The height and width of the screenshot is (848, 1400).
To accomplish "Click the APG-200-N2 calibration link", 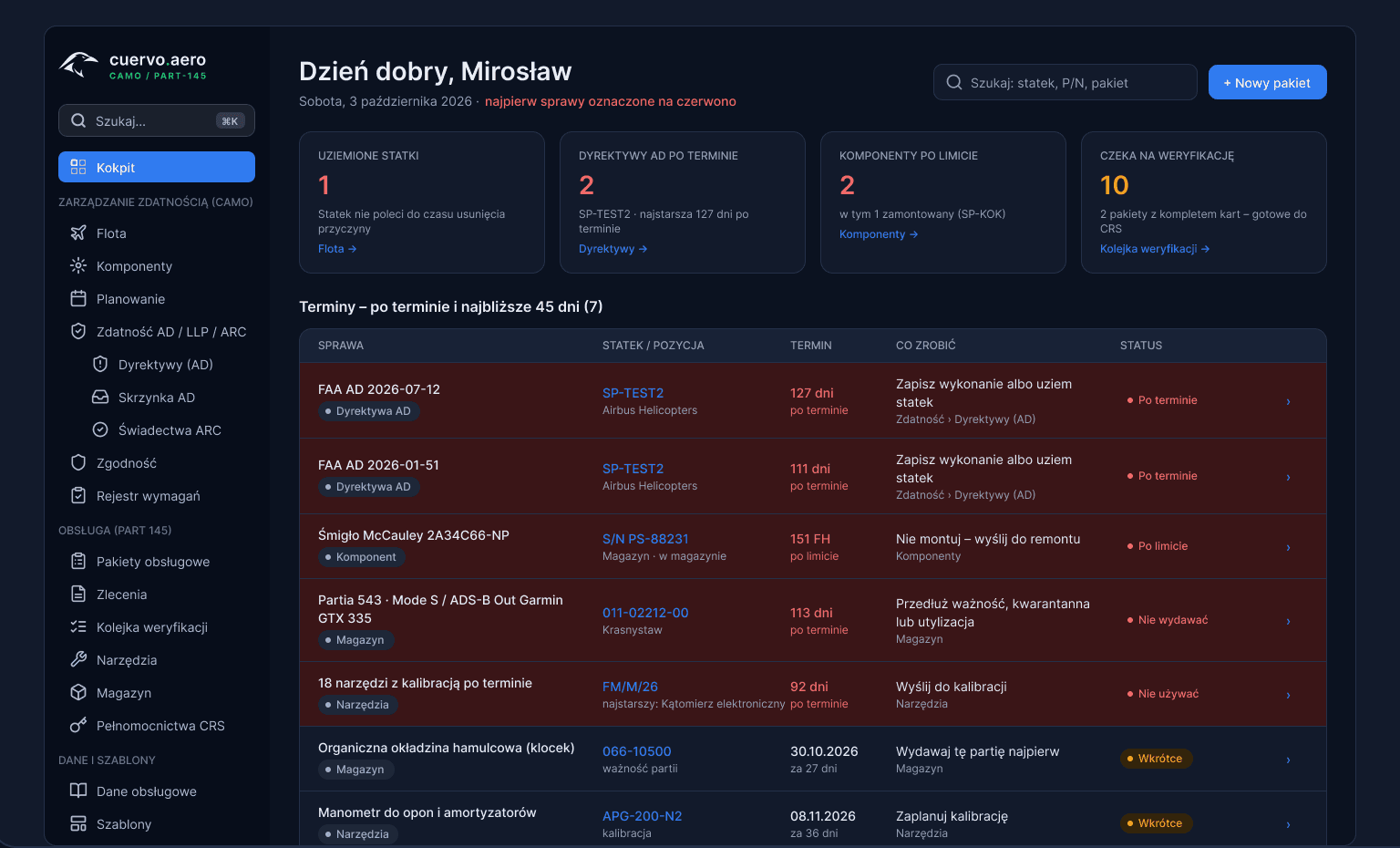I will point(643,816).
